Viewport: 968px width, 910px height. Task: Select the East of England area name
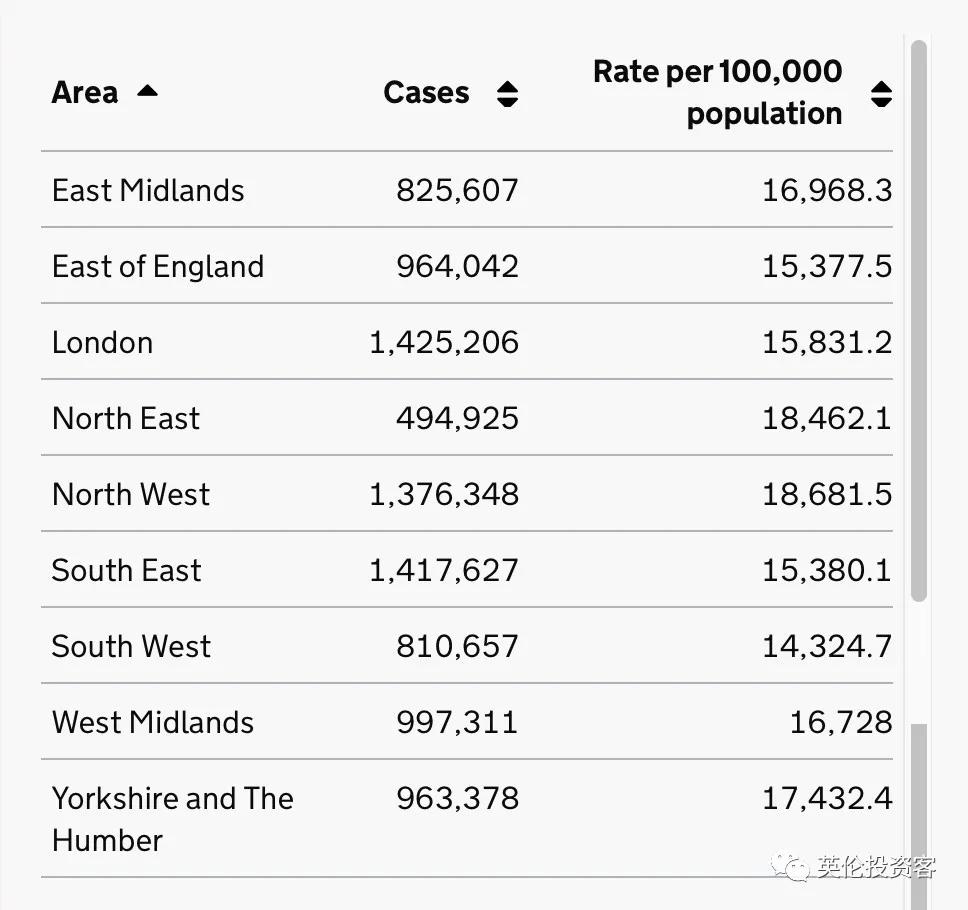[158, 266]
